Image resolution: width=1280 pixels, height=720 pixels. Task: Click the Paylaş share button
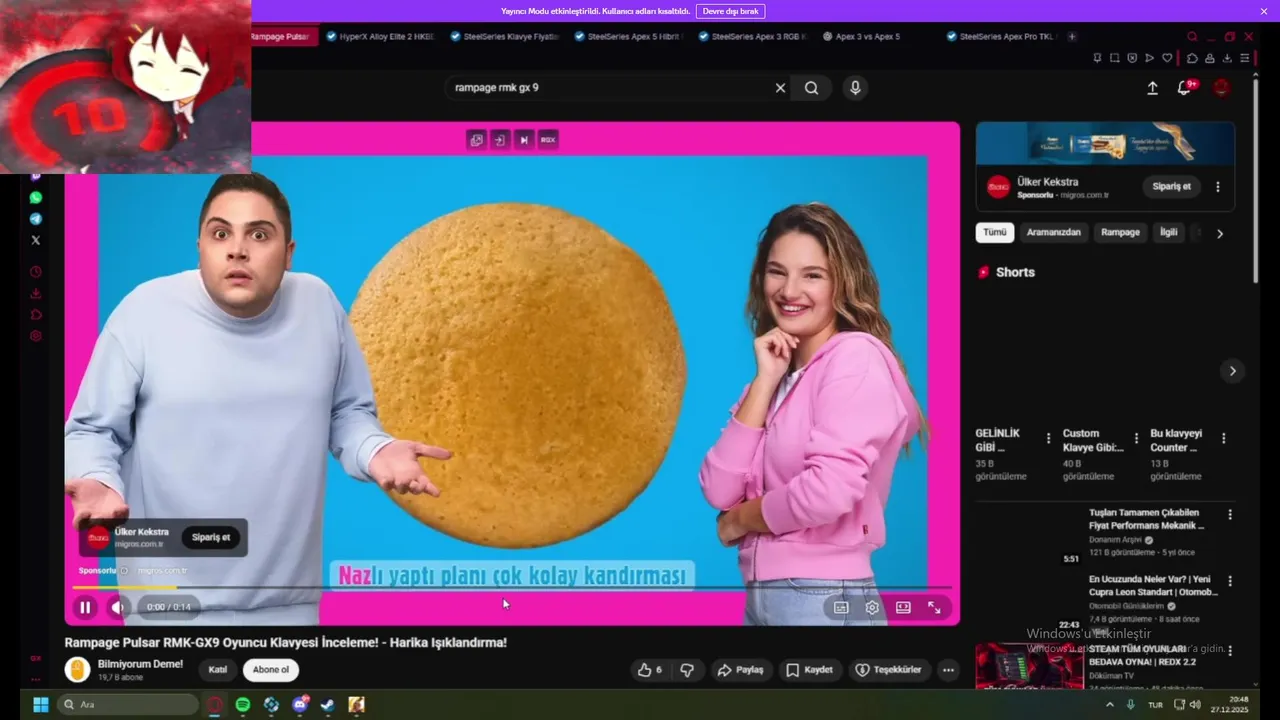741,670
